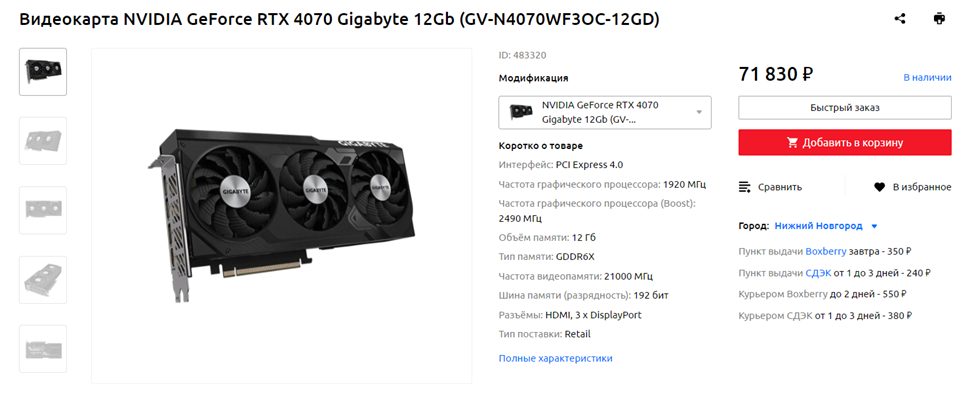Add the video card to the cart
The width and height of the screenshot is (974, 401).
pos(845,143)
